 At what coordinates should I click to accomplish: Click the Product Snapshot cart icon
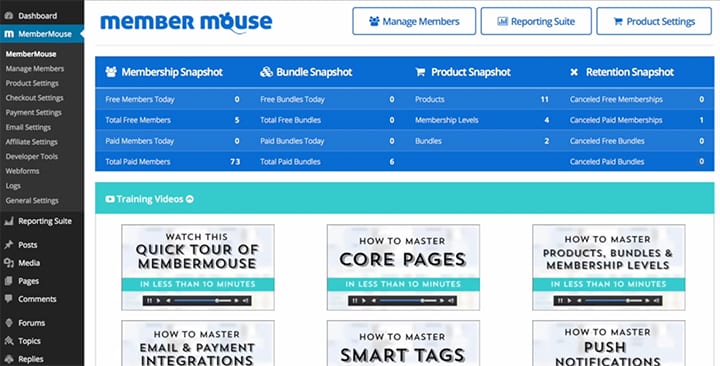click(x=420, y=72)
